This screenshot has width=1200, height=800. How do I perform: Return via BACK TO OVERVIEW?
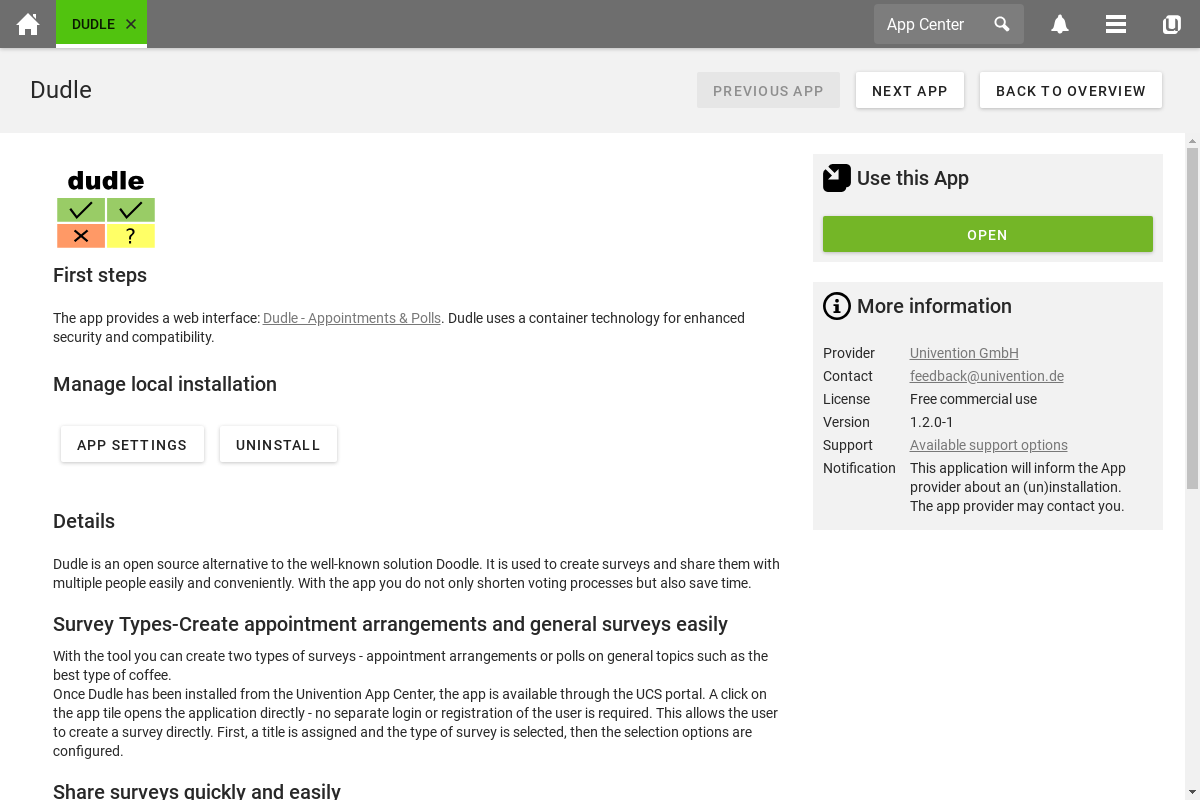pyautogui.click(x=1070, y=90)
